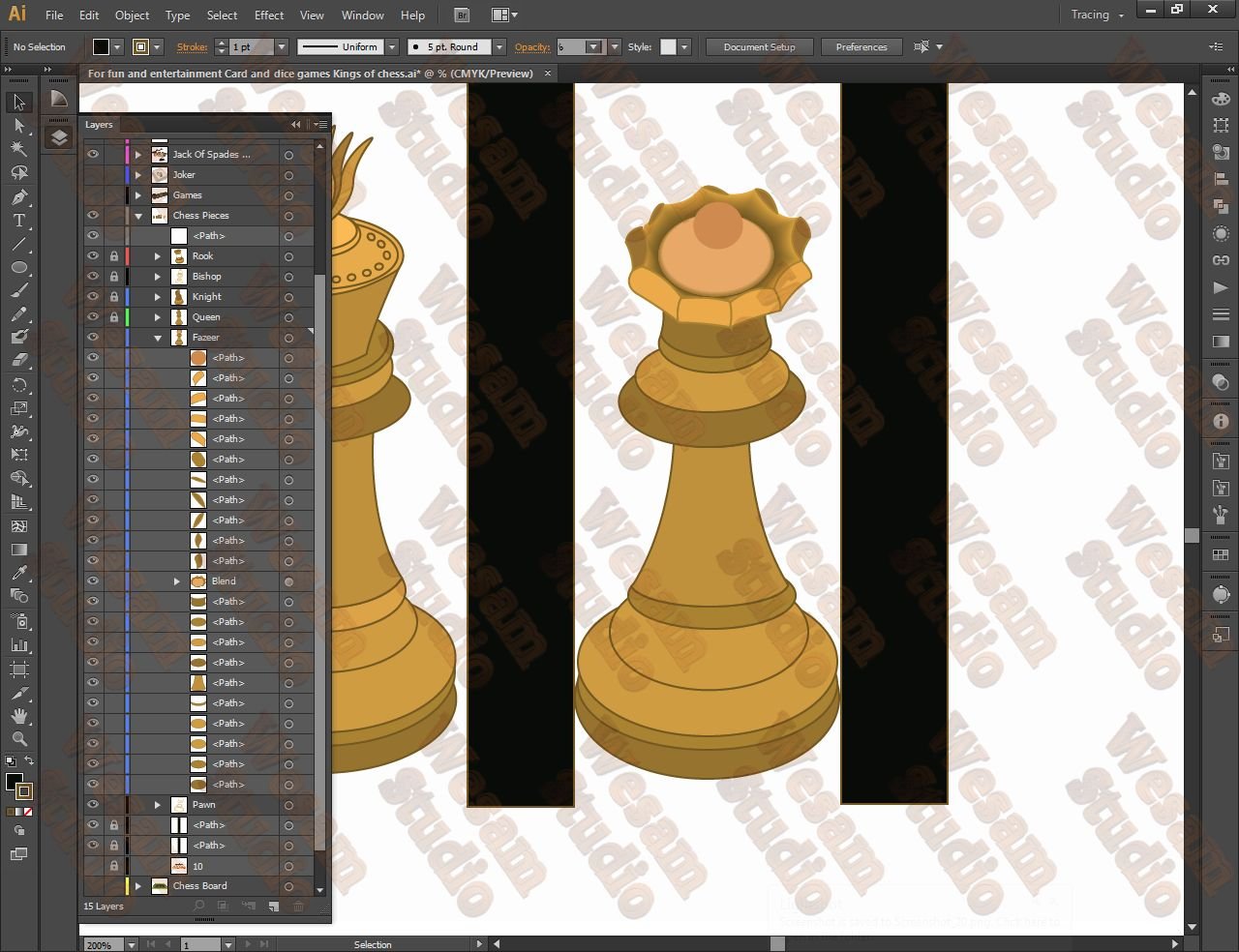
Task: Open the Window menu
Action: 363,15
